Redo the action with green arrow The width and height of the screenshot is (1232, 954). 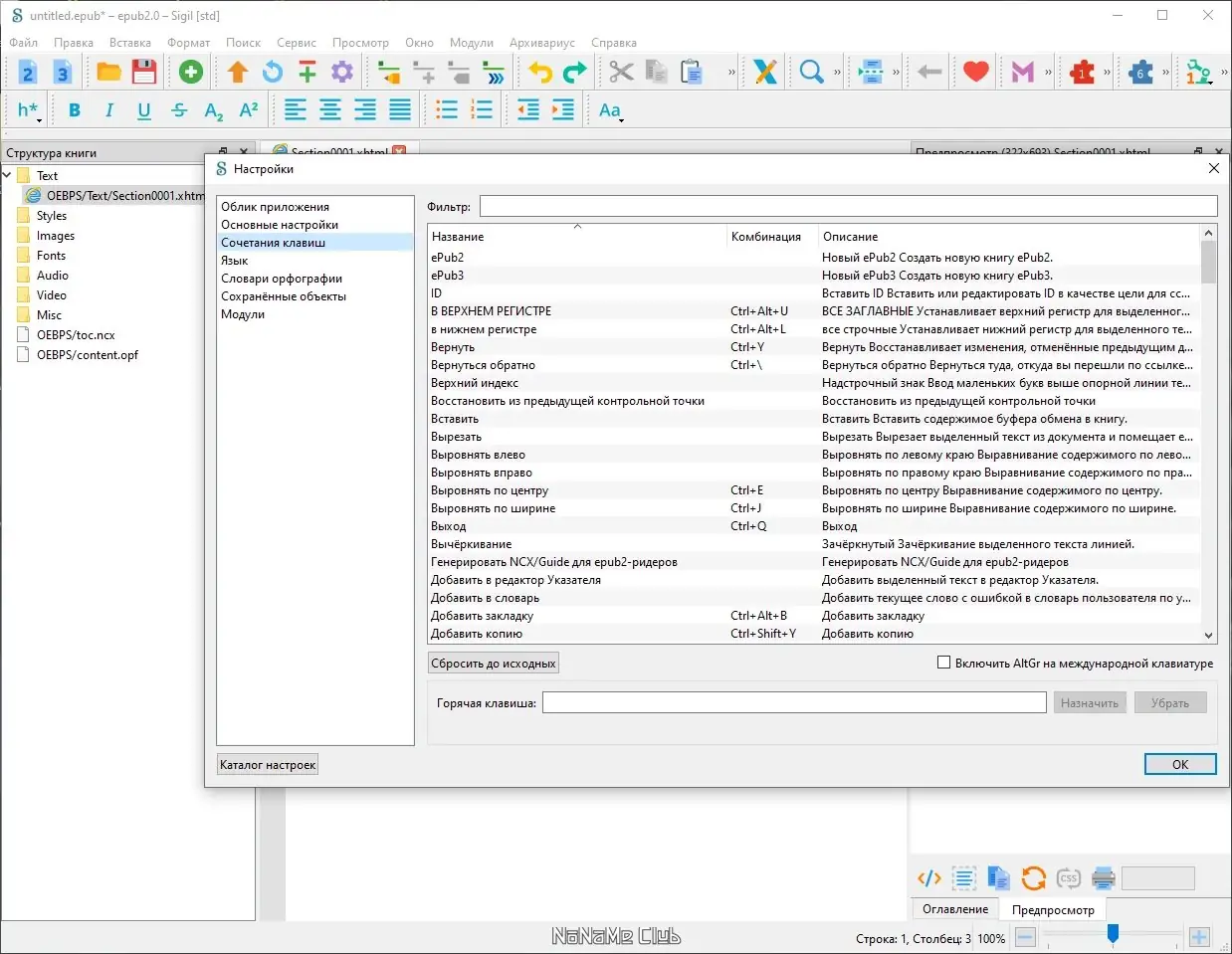tap(575, 72)
